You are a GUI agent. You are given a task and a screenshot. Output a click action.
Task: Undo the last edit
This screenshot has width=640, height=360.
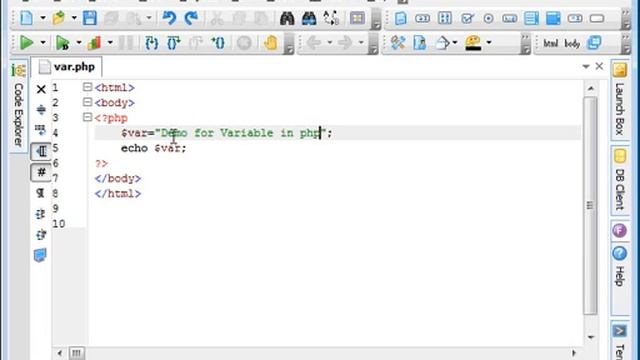[x=169, y=18]
